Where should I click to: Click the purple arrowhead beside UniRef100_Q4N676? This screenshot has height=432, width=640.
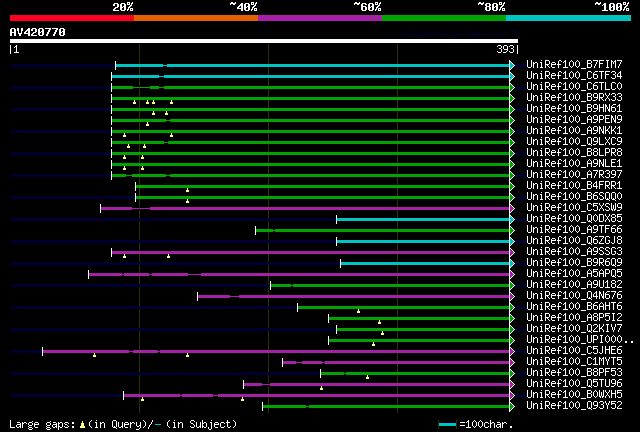pyautogui.click(x=512, y=296)
